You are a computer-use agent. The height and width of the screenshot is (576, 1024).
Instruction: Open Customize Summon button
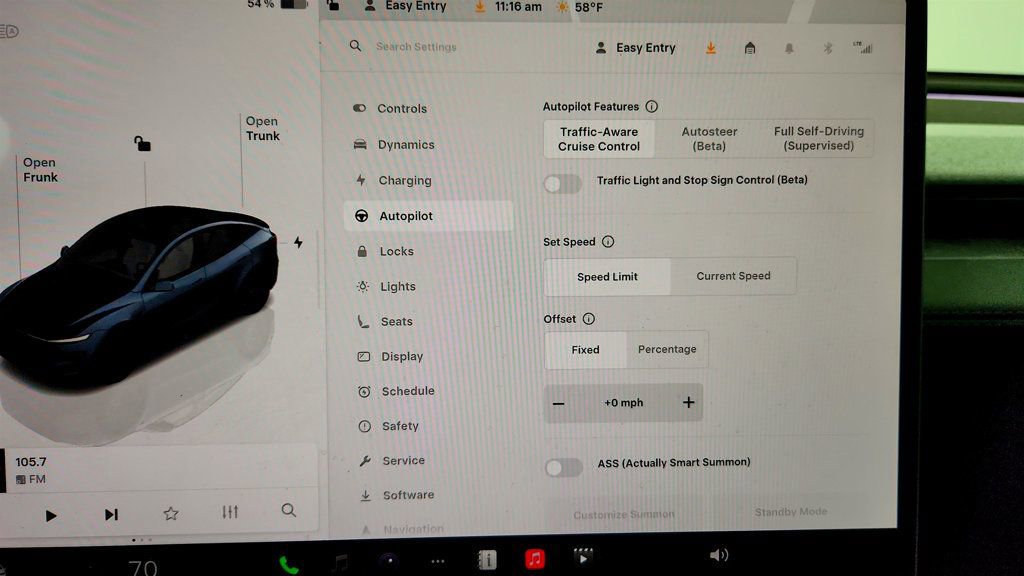624,515
